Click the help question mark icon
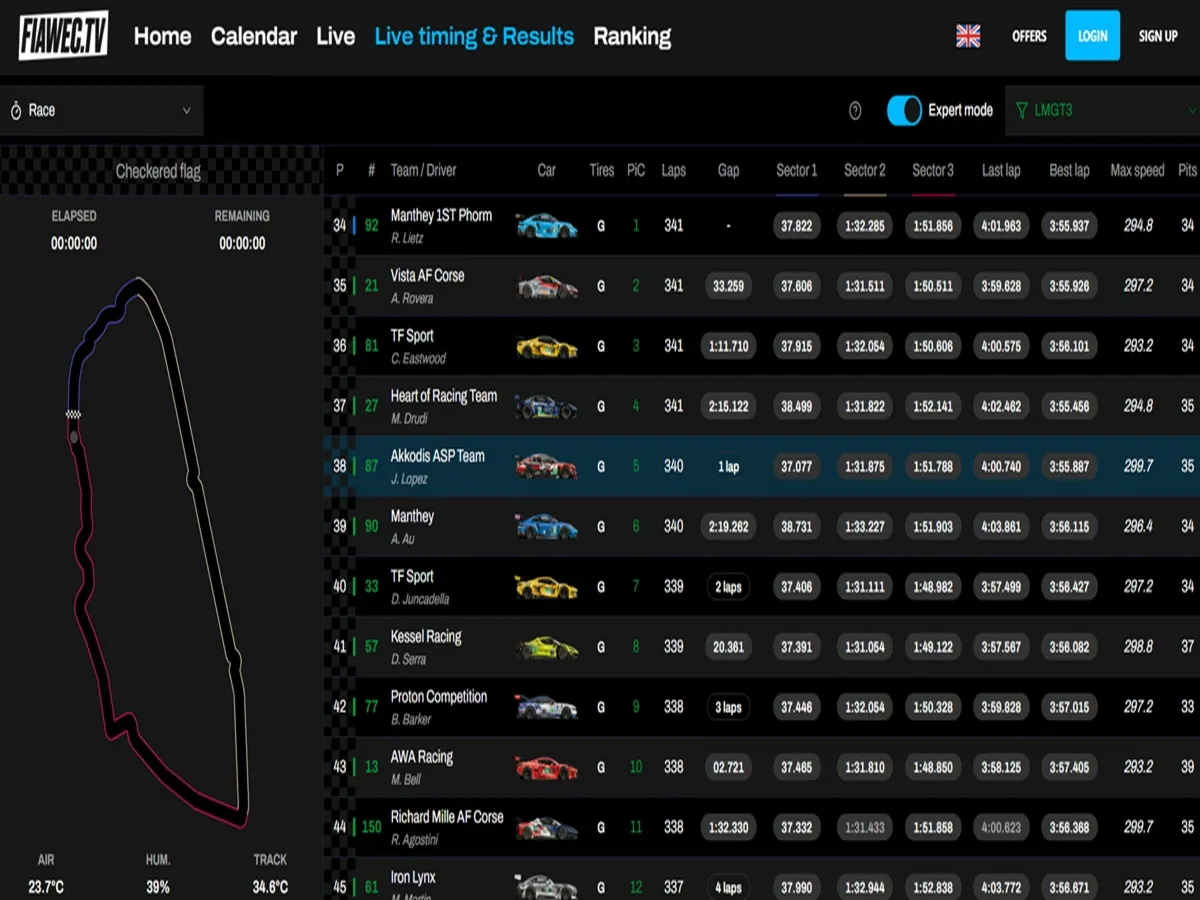The image size is (1200, 900). pos(855,111)
